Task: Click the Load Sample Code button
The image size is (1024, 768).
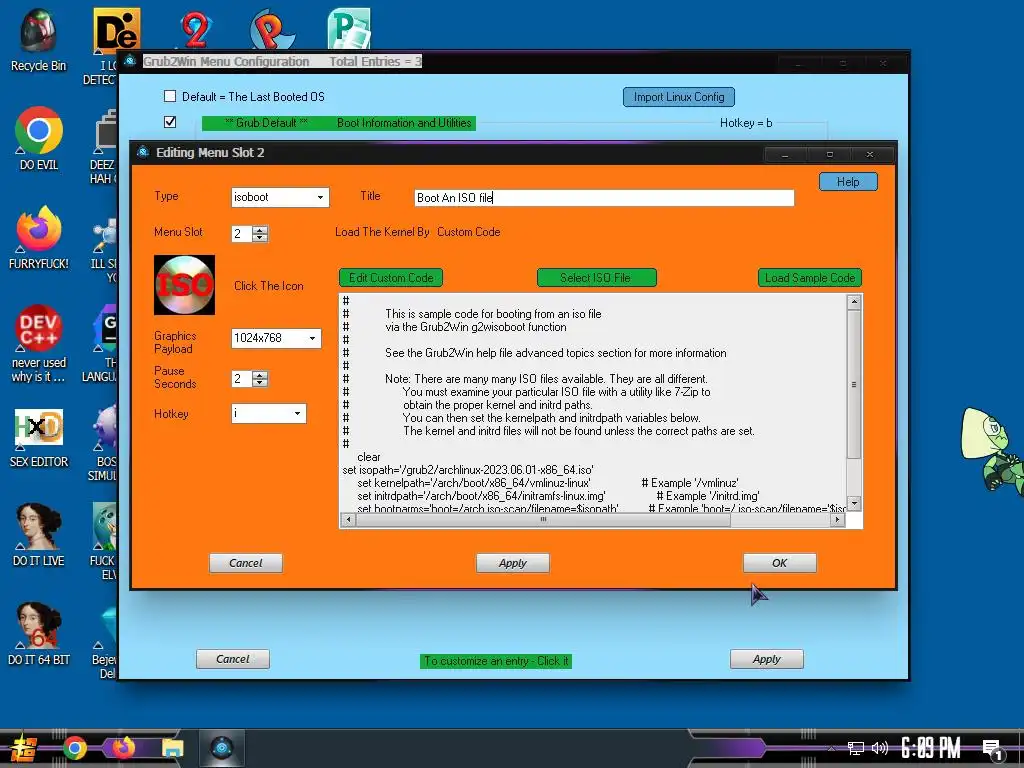Action: click(x=810, y=278)
